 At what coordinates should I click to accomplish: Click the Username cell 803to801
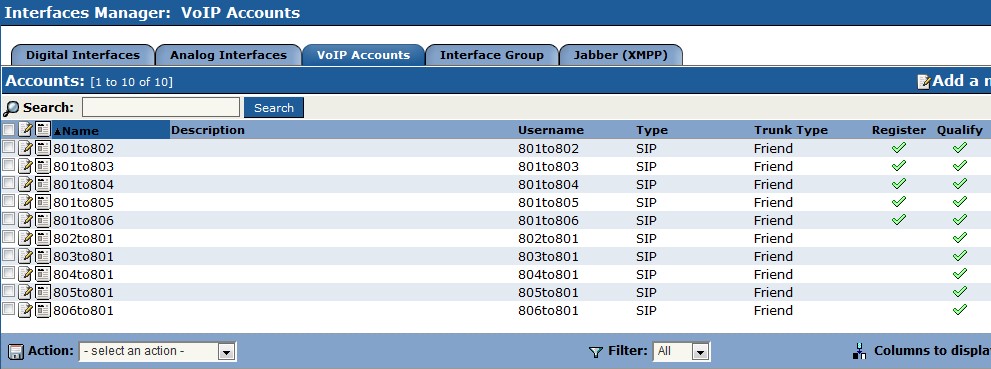(x=549, y=257)
